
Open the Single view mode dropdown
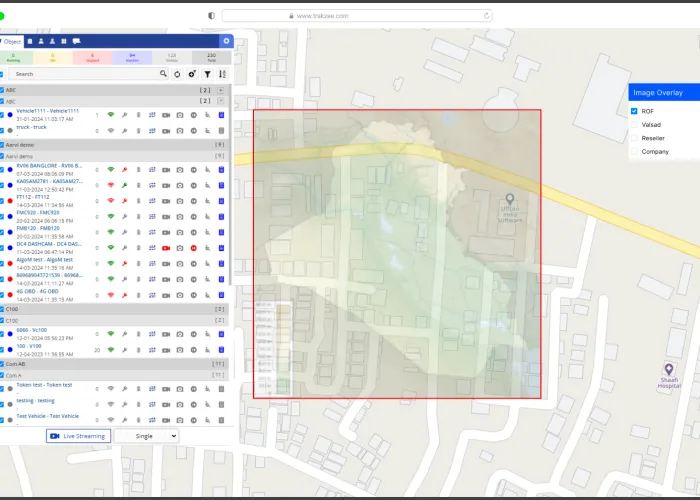coord(146,436)
